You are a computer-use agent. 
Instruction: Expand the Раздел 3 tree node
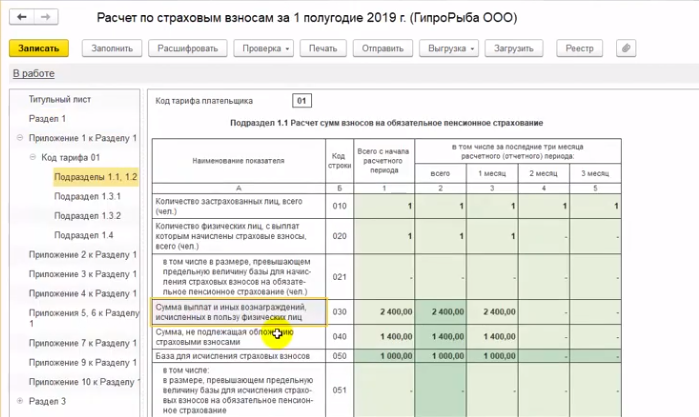(20, 401)
